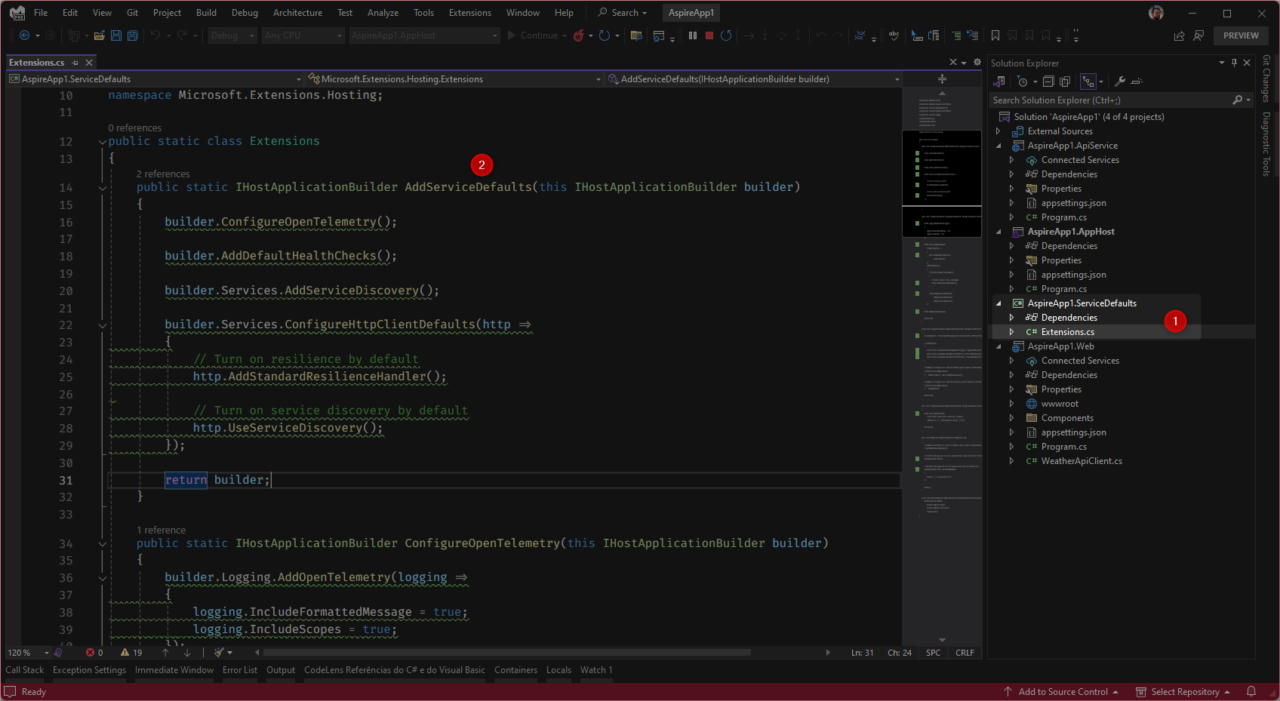Click the Search Solution Explorer field
The width and height of the screenshot is (1280, 701).
point(1100,99)
